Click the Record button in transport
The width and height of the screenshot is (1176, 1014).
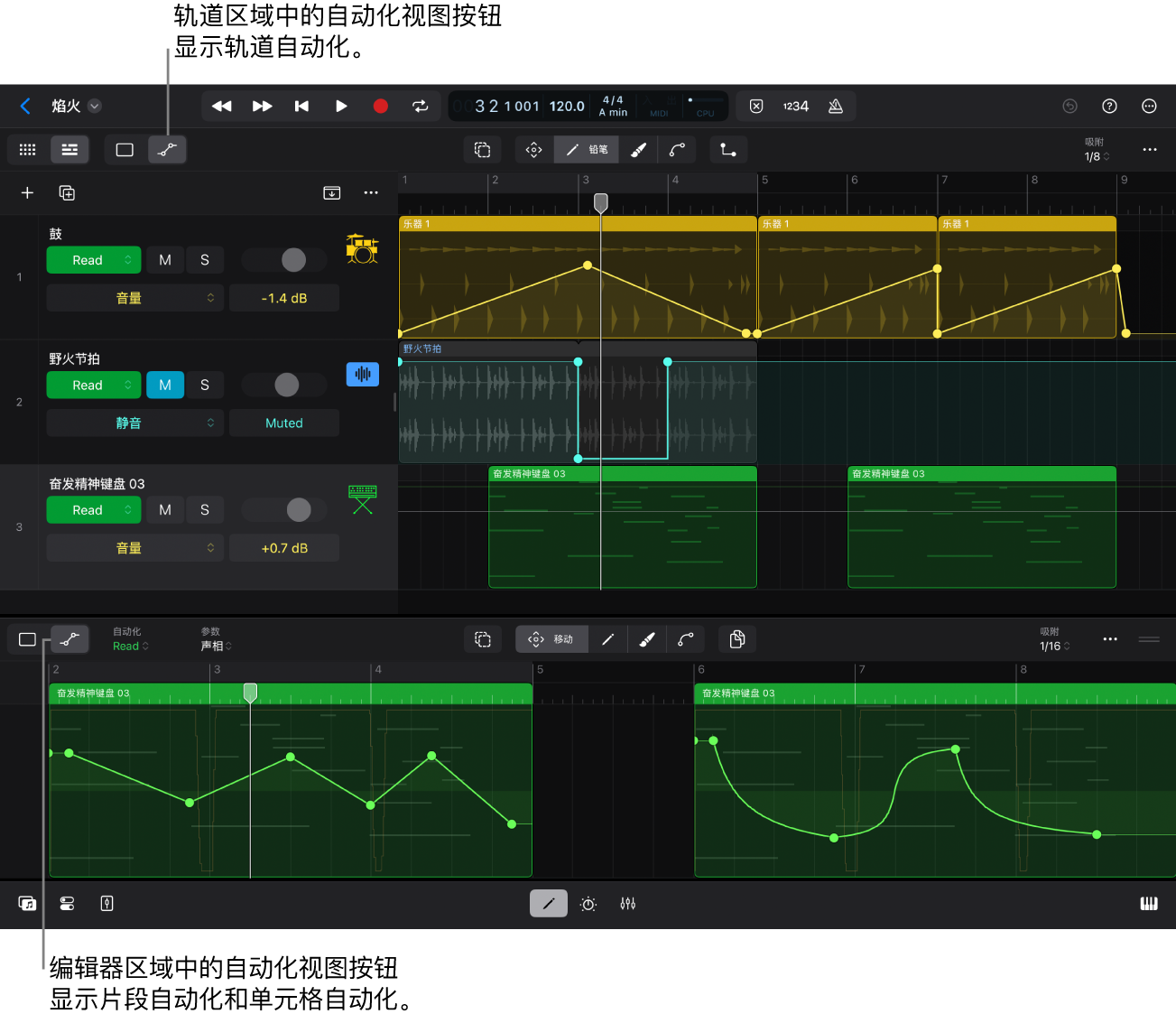click(x=380, y=106)
